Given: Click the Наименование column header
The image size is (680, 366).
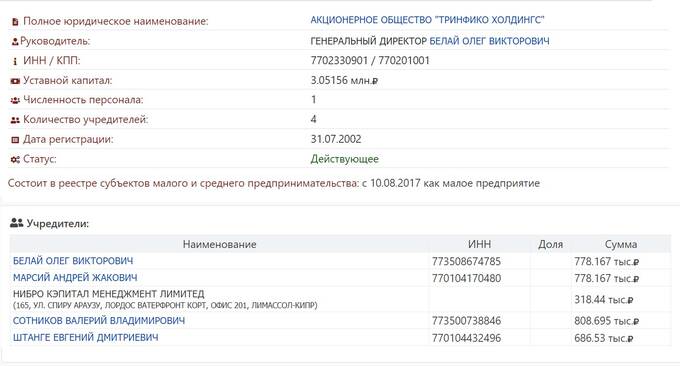Looking at the screenshot, I should (219, 244).
